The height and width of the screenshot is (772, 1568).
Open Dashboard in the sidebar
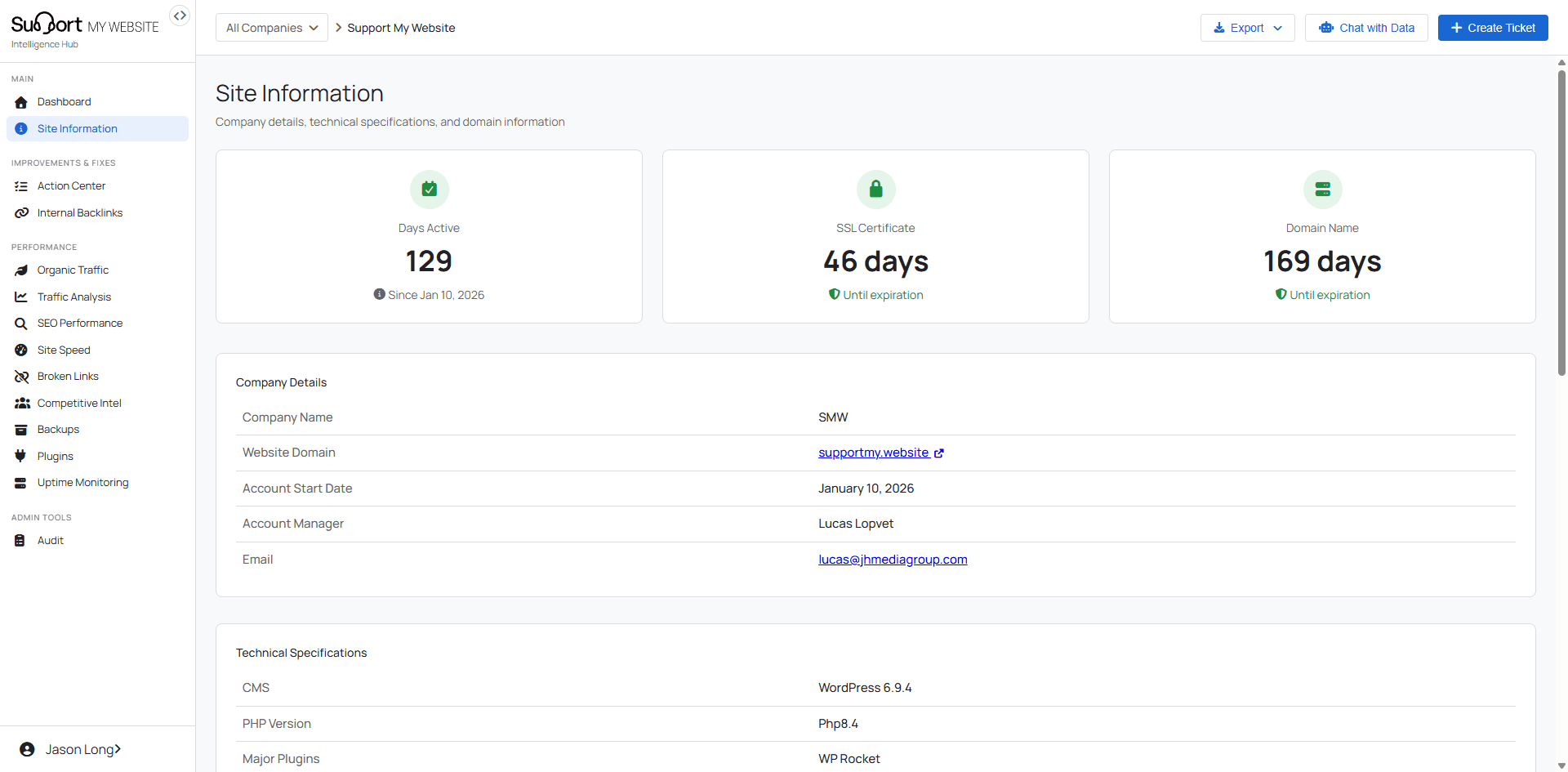pos(97,102)
